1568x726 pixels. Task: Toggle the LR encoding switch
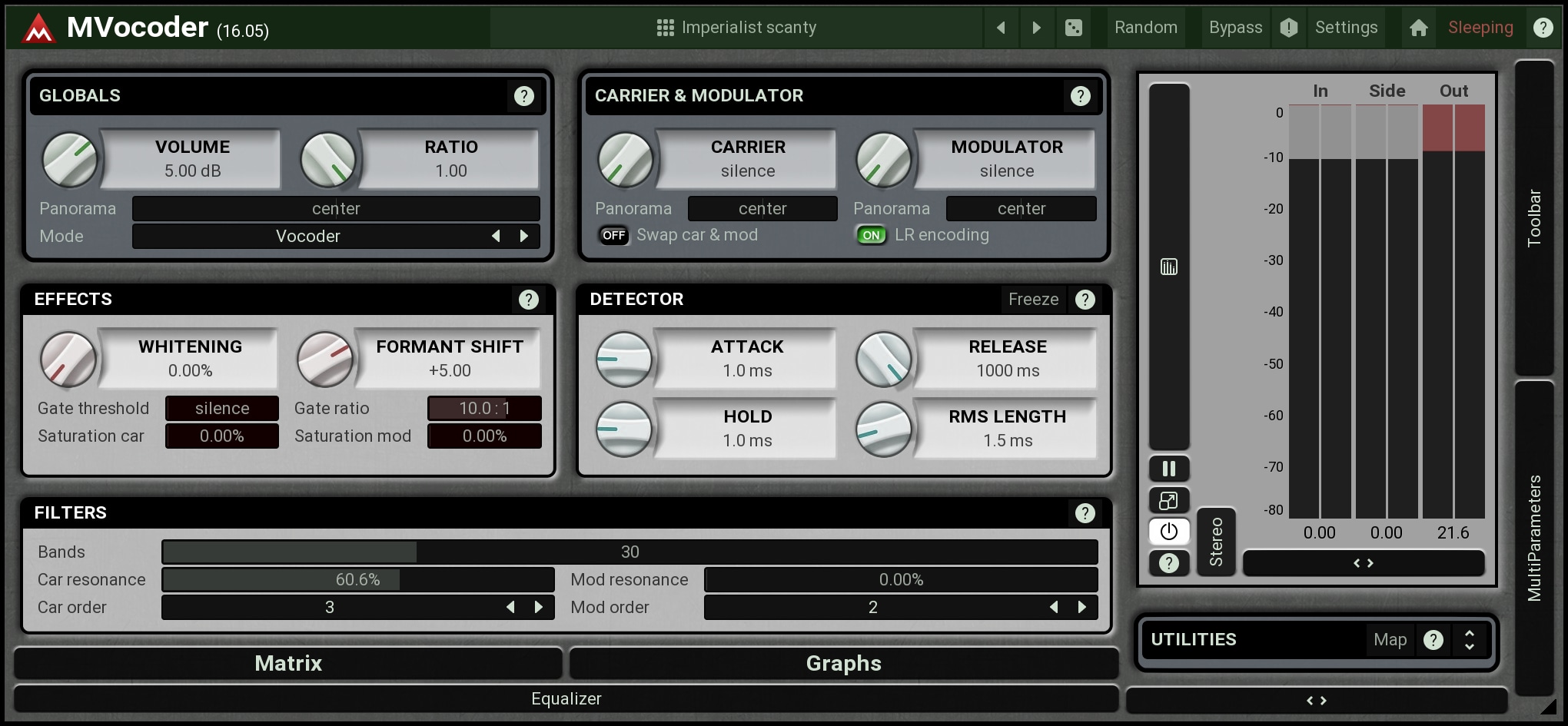[872, 235]
